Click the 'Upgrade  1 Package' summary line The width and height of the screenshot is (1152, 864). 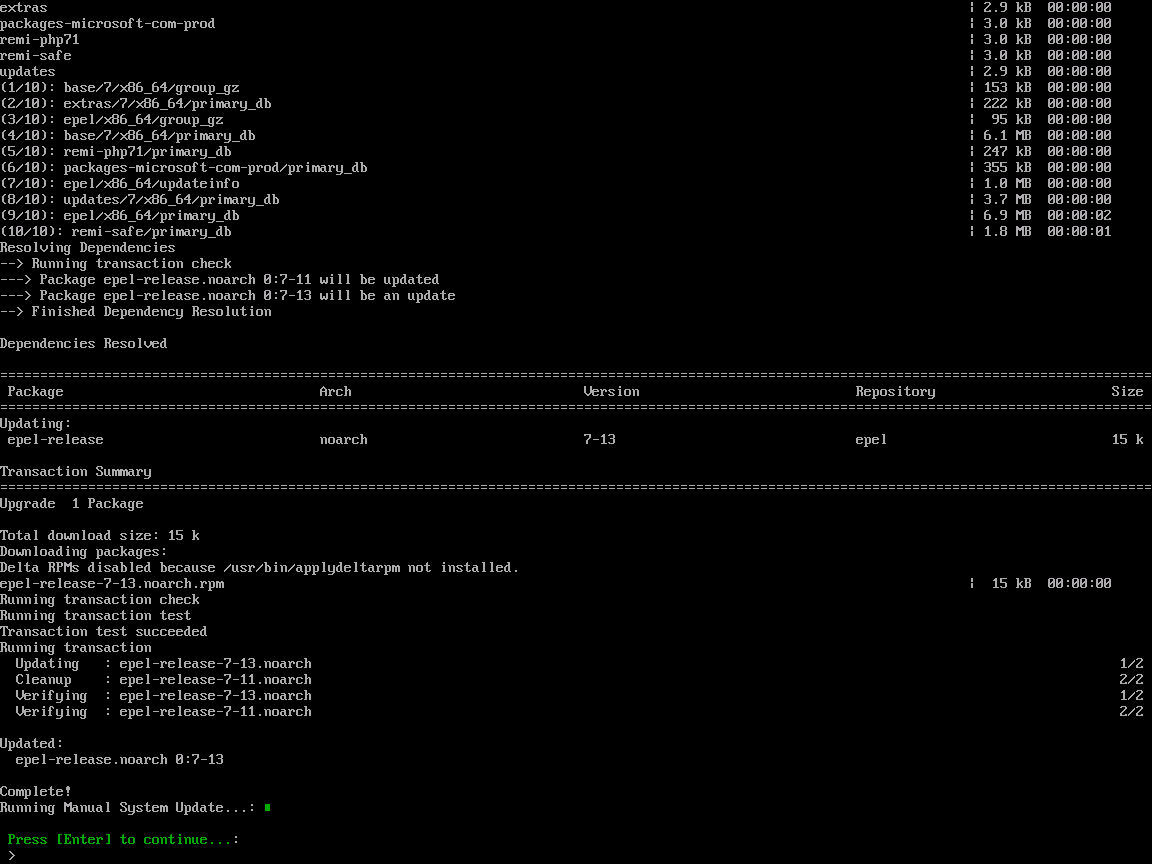tap(72, 504)
